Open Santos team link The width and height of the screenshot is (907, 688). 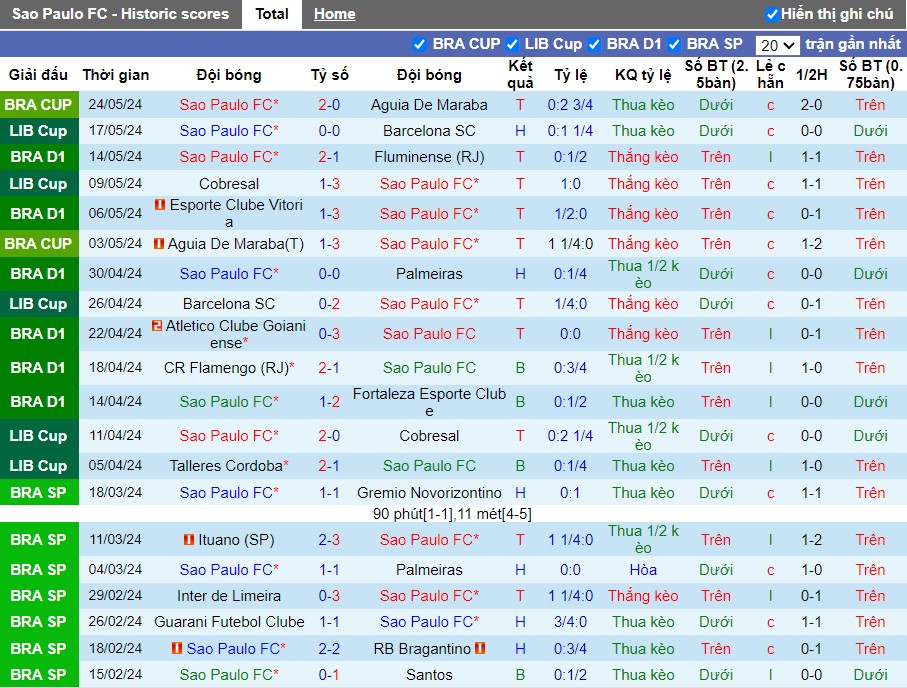(x=429, y=675)
